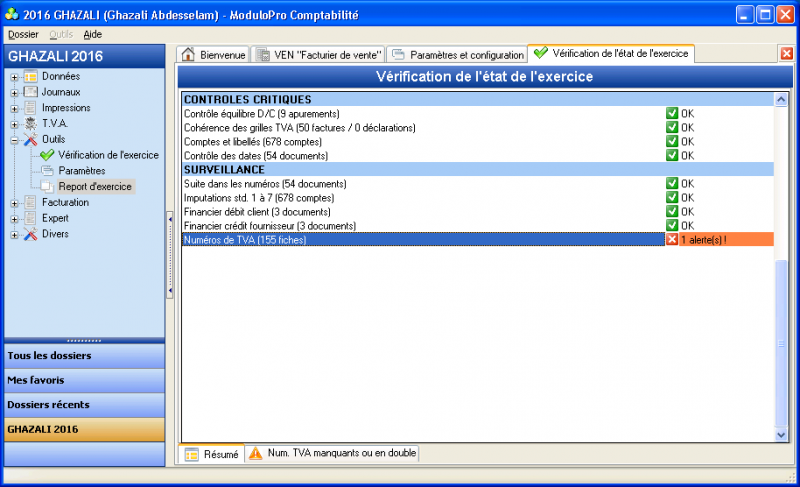
Task: Select the GHAZALI 2016 panel button
Action: click(x=84, y=429)
